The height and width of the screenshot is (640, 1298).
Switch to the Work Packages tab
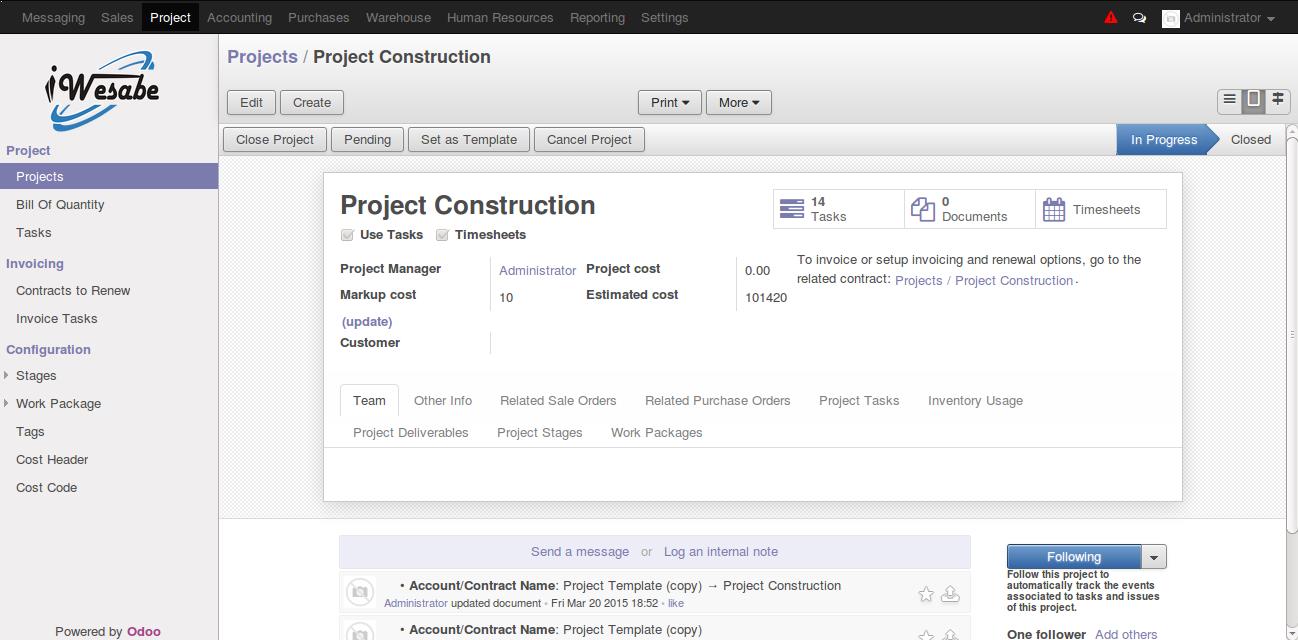(x=657, y=432)
